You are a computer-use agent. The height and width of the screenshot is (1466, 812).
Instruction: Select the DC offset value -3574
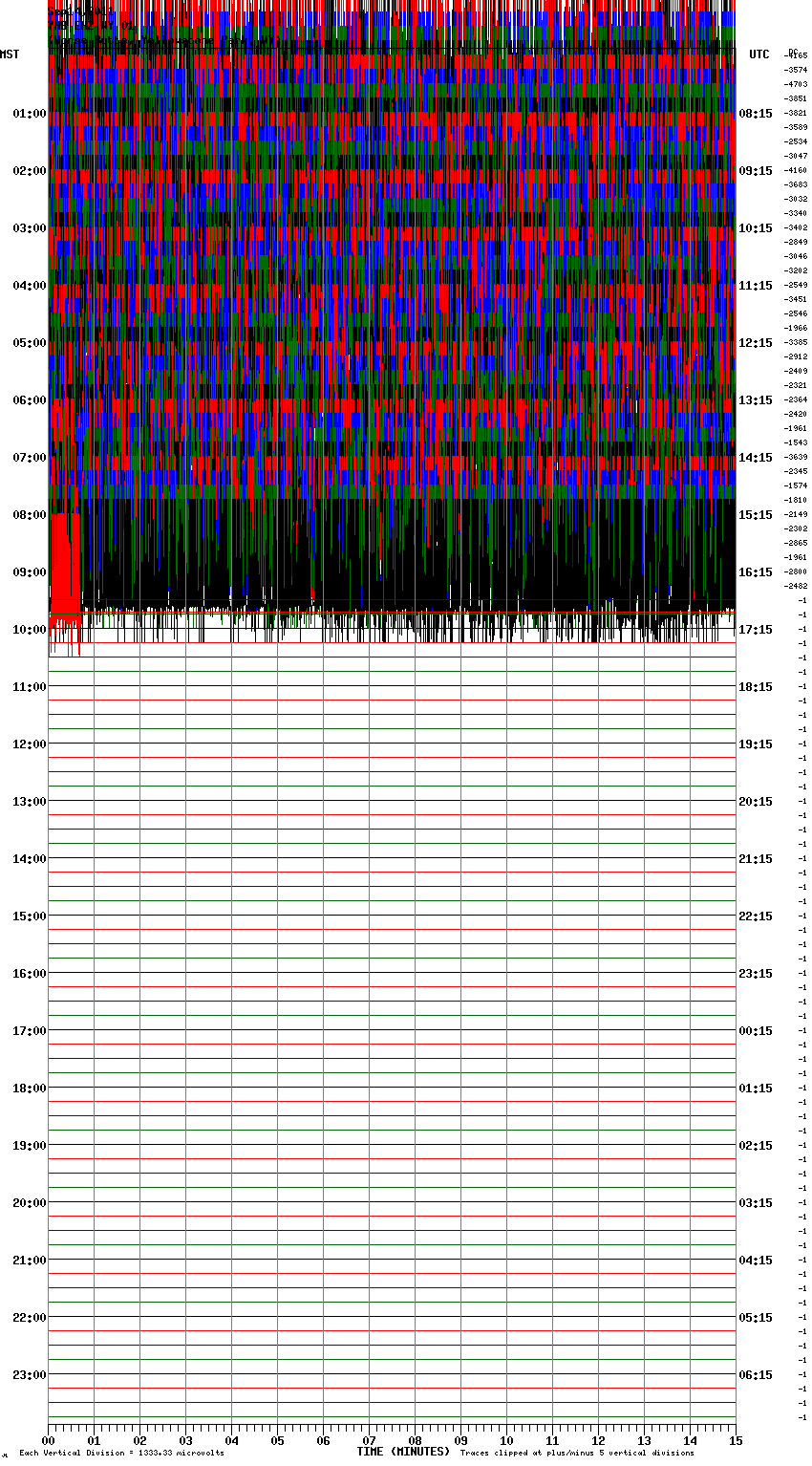796,70
